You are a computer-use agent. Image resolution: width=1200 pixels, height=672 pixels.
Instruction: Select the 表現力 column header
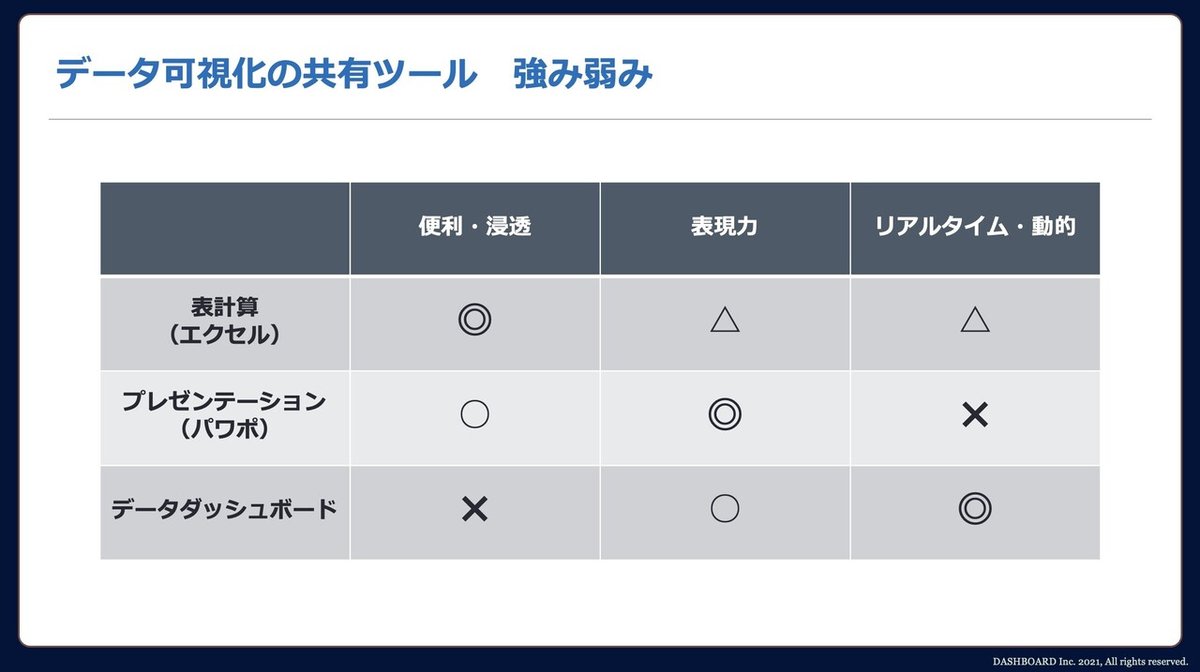click(725, 227)
